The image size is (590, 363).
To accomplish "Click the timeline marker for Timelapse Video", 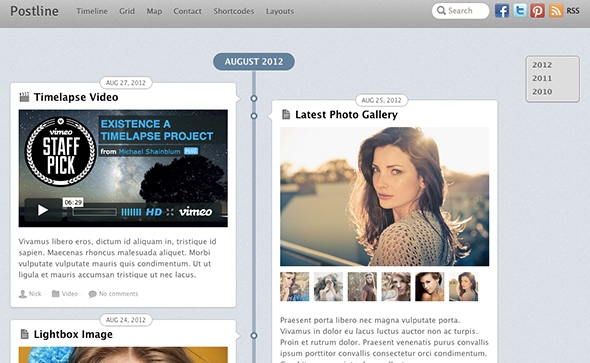I will point(254,99).
